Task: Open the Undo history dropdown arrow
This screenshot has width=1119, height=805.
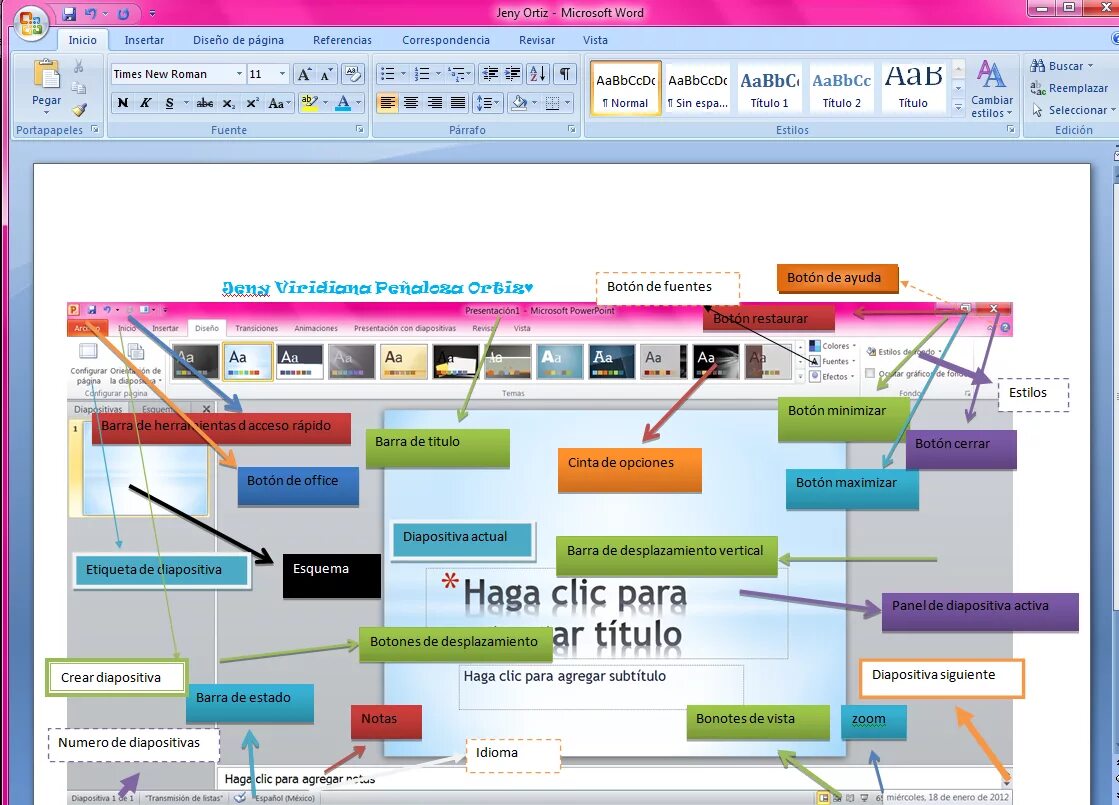Action: pyautogui.click(x=106, y=14)
